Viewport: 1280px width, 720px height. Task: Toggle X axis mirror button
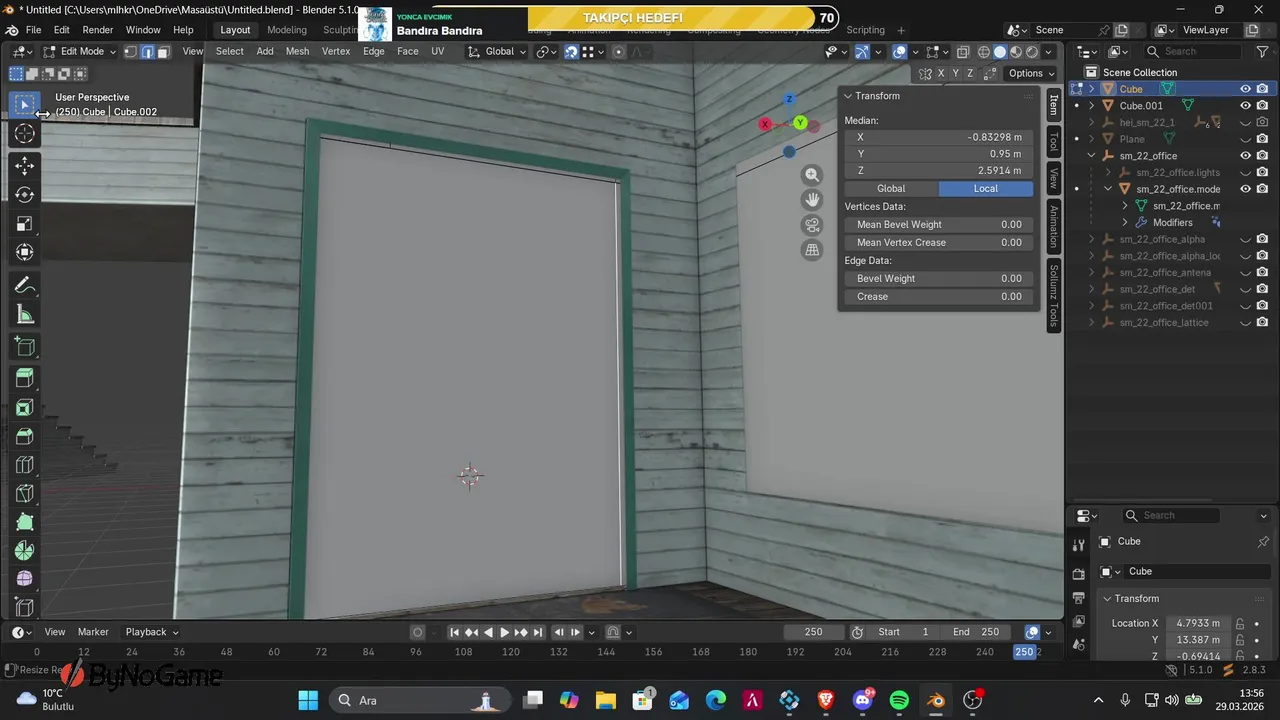(941, 73)
